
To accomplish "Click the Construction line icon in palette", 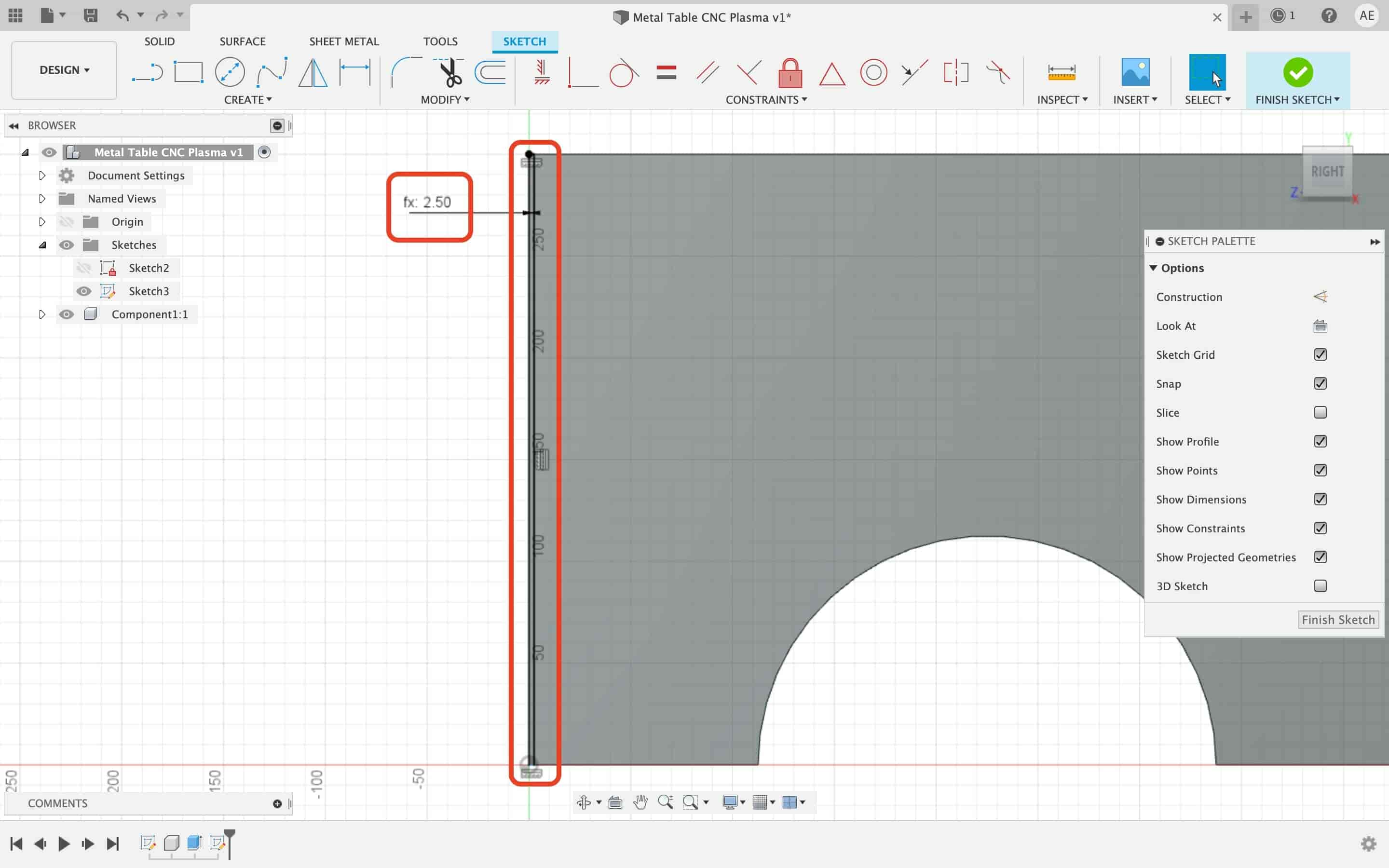I will (1320, 297).
